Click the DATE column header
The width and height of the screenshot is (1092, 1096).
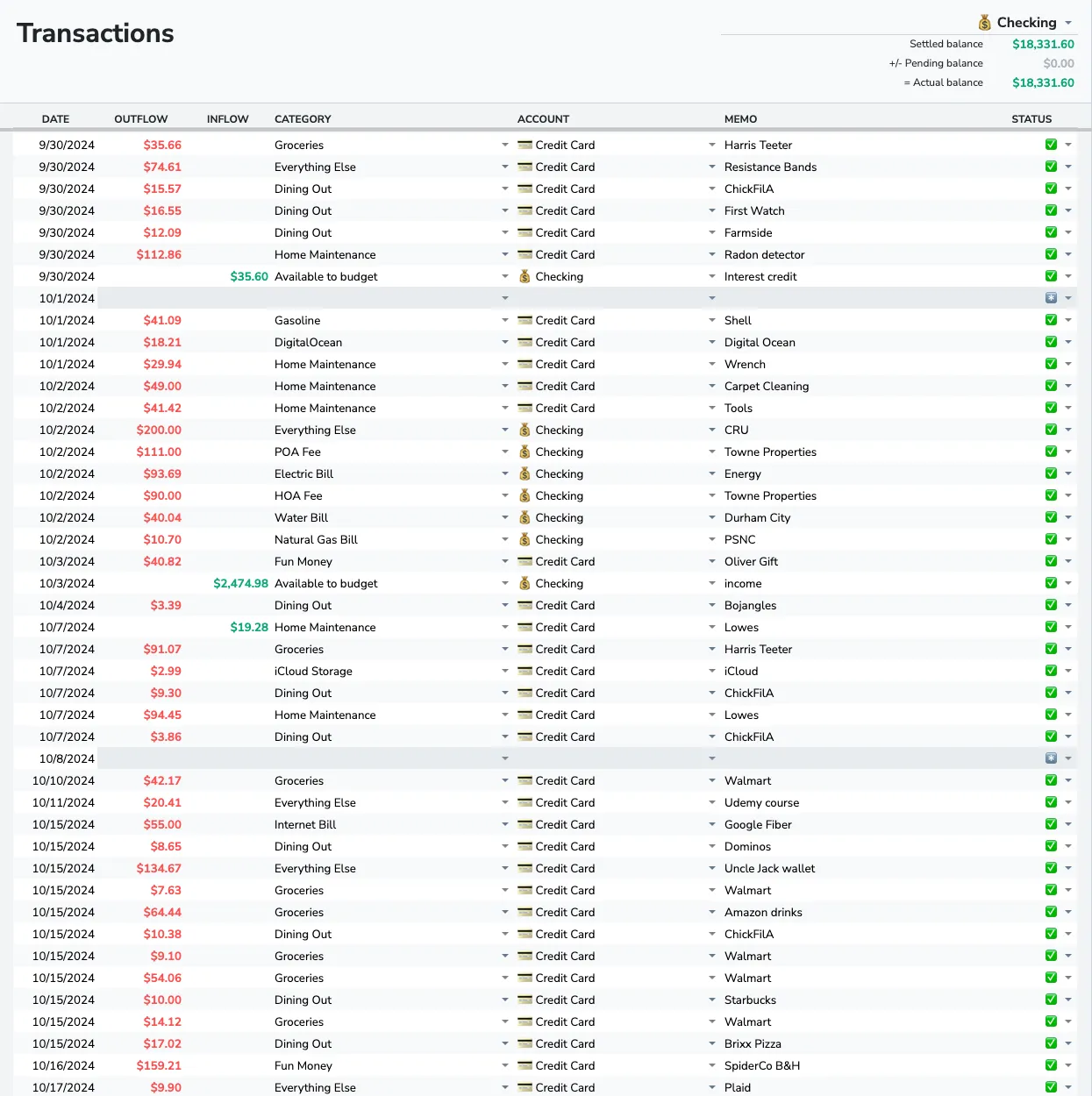(x=55, y=118)
